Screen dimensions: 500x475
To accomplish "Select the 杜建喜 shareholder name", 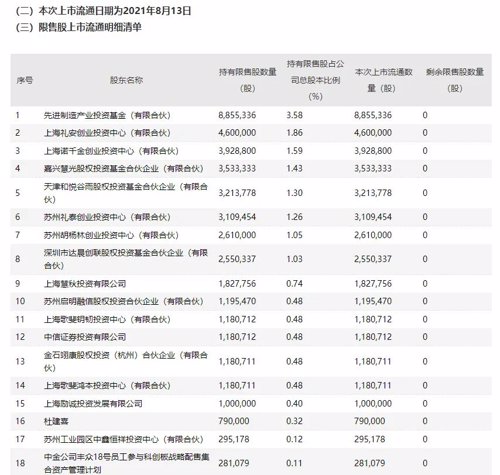I will pos(56,421).
